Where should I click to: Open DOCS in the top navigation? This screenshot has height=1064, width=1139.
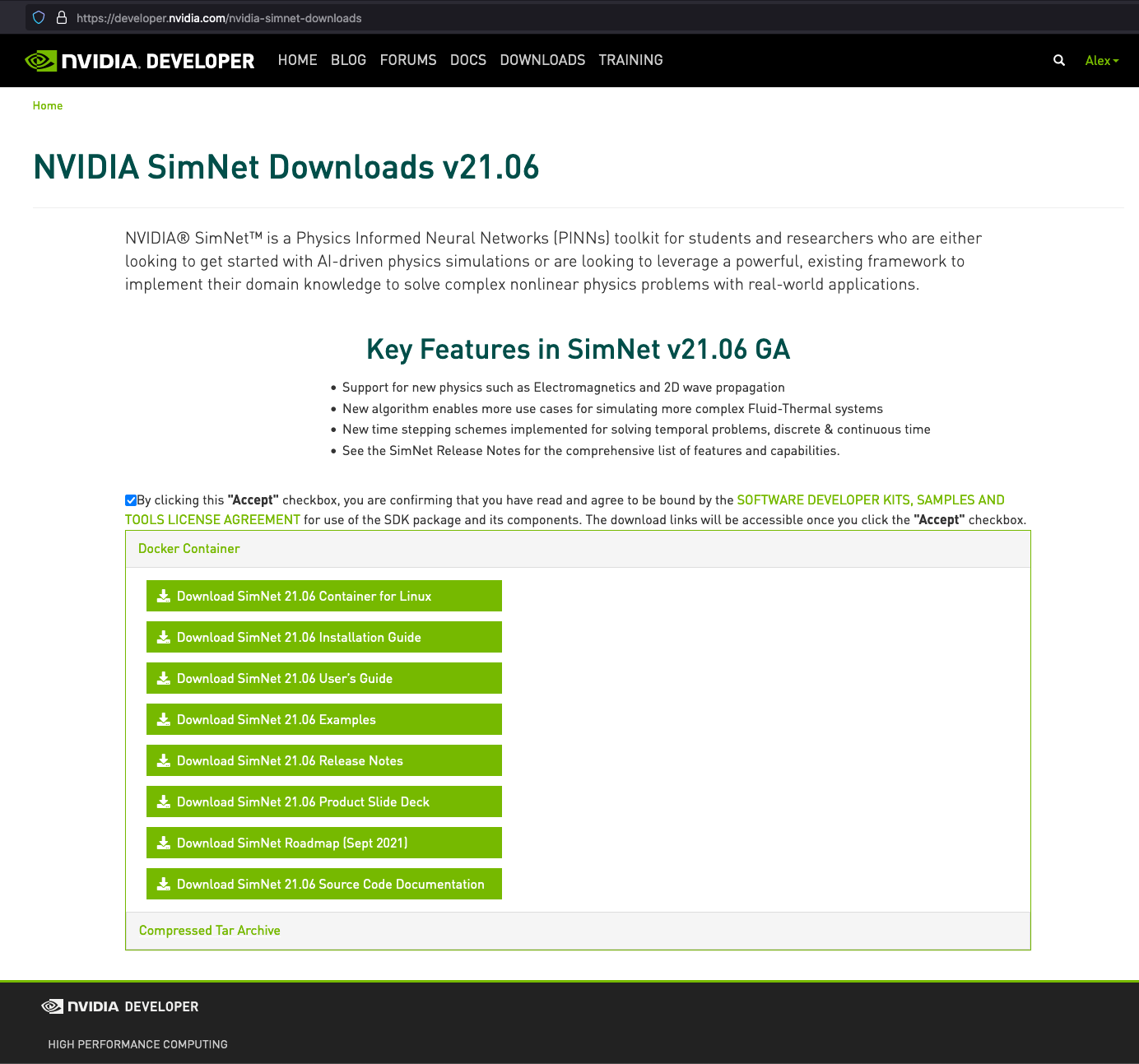tap(468, 60)
